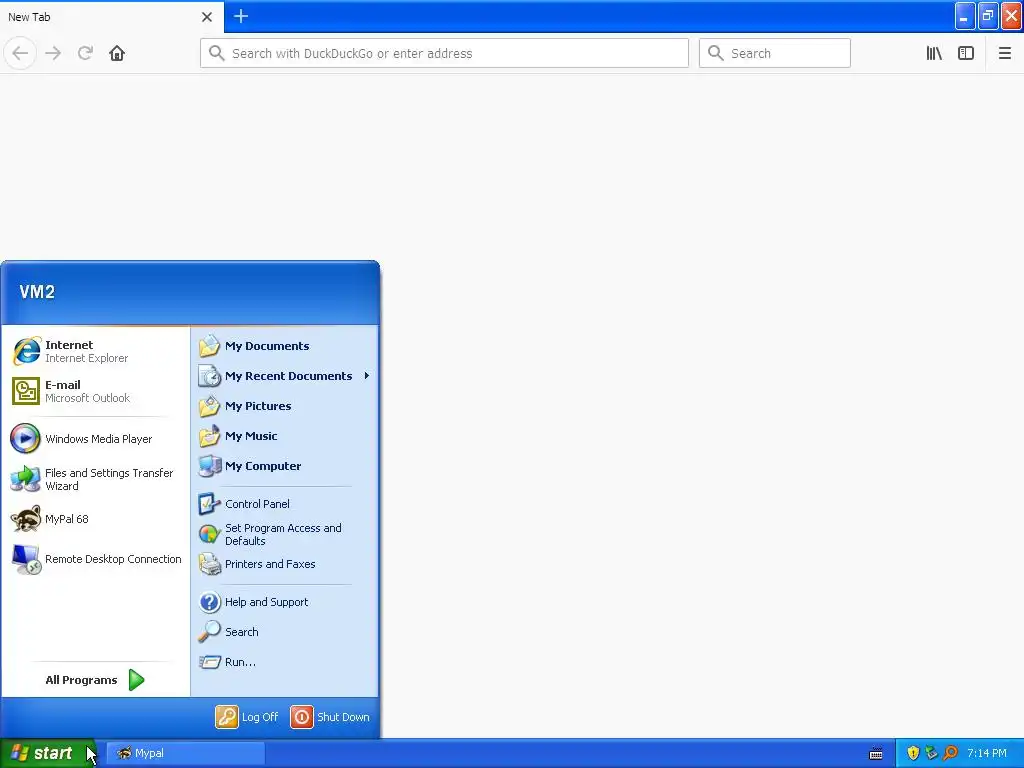Click the VM2 user name header
The width and height of the screenshot is (1024, 768).
point(37,292)
